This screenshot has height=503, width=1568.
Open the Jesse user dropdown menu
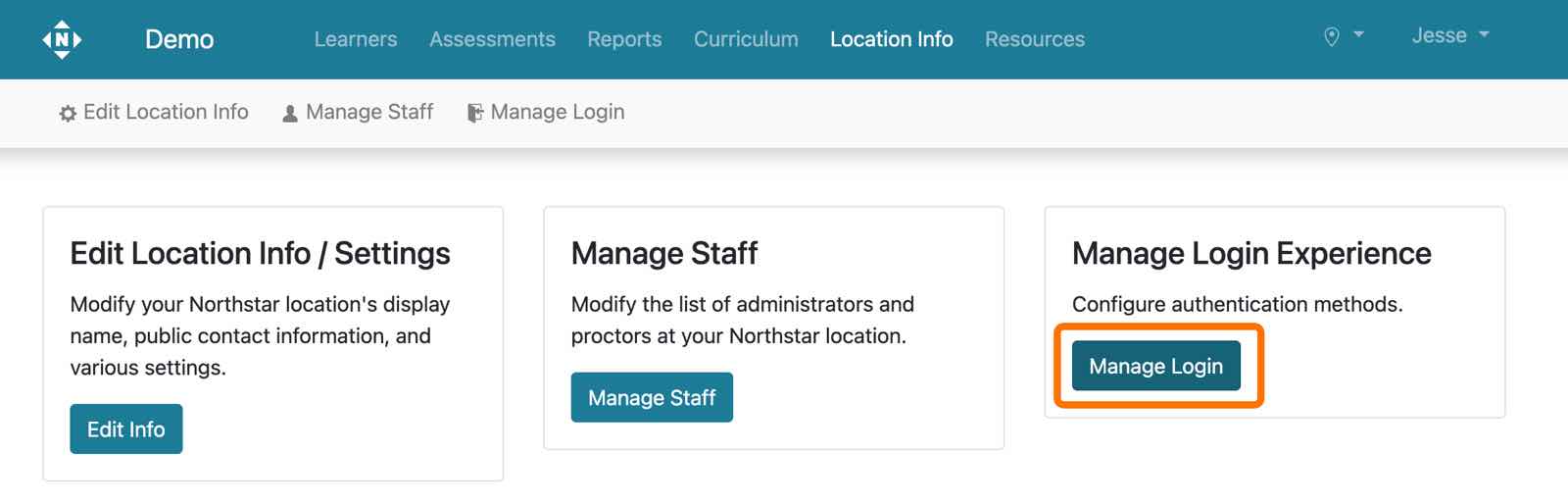click(x=1449, y=35)
